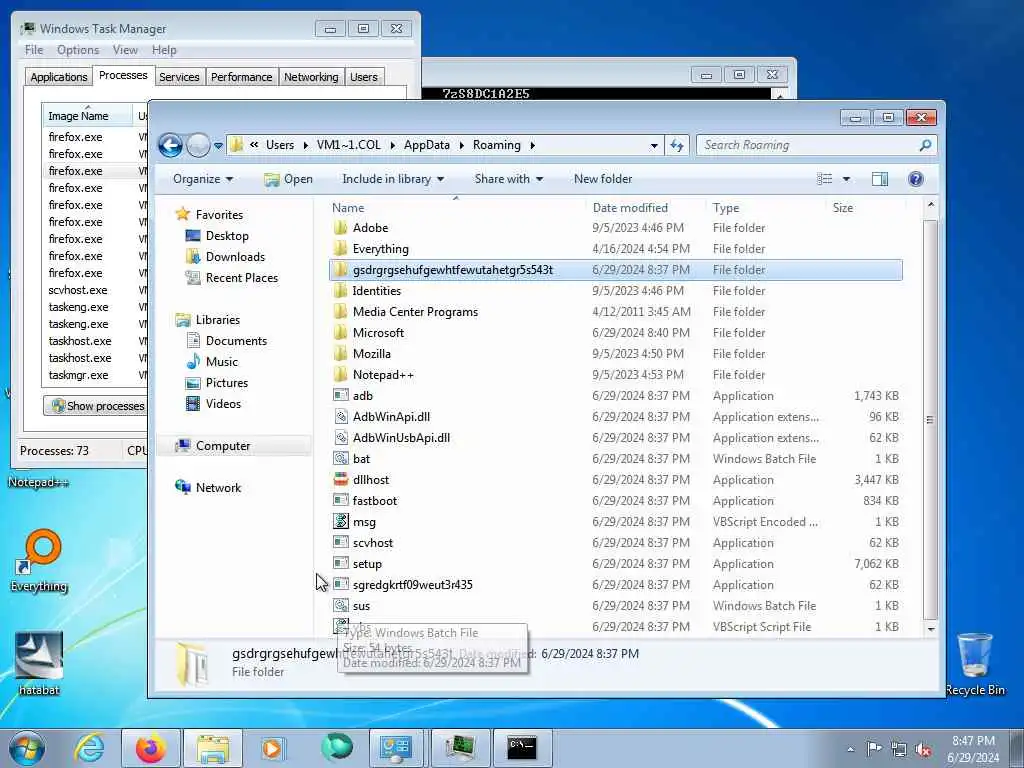Open File menu in Task Manager
Image resolution: width=1024 pixels, height=768 pixels.
point(34,50)
